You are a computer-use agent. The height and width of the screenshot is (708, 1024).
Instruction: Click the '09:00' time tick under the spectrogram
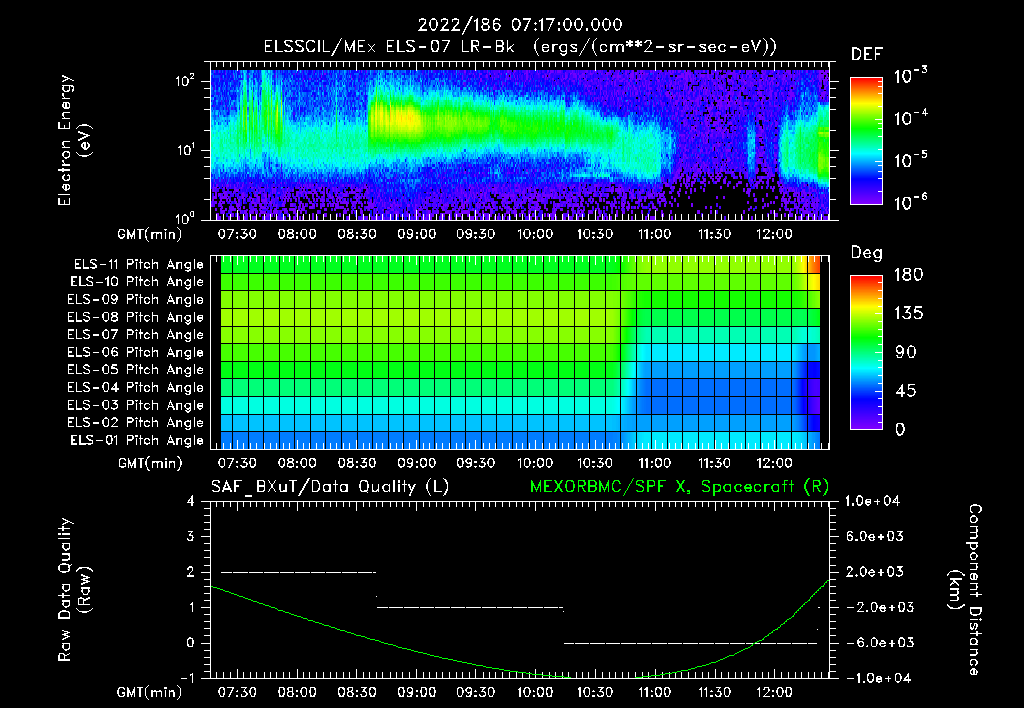(416, 234)
